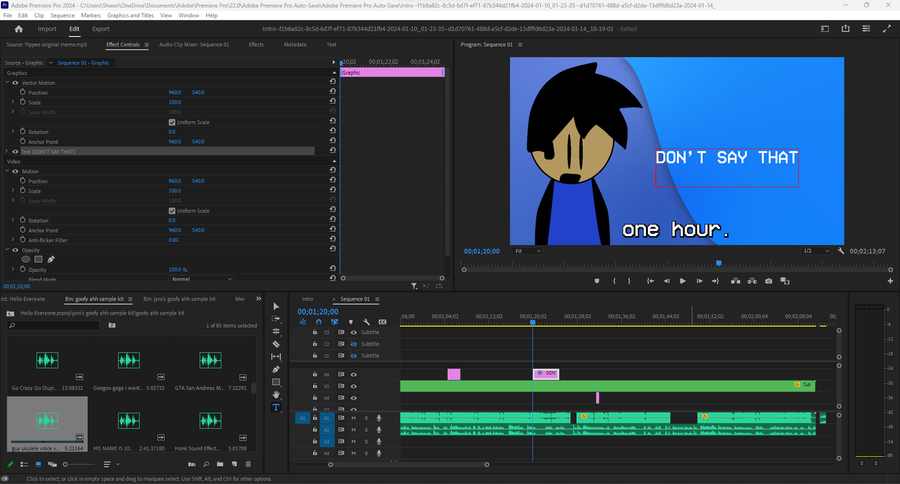Toggle Snap in Timeline magnet
The height and width of the screenshot is (484, 900).
click(x=319, y=322)
